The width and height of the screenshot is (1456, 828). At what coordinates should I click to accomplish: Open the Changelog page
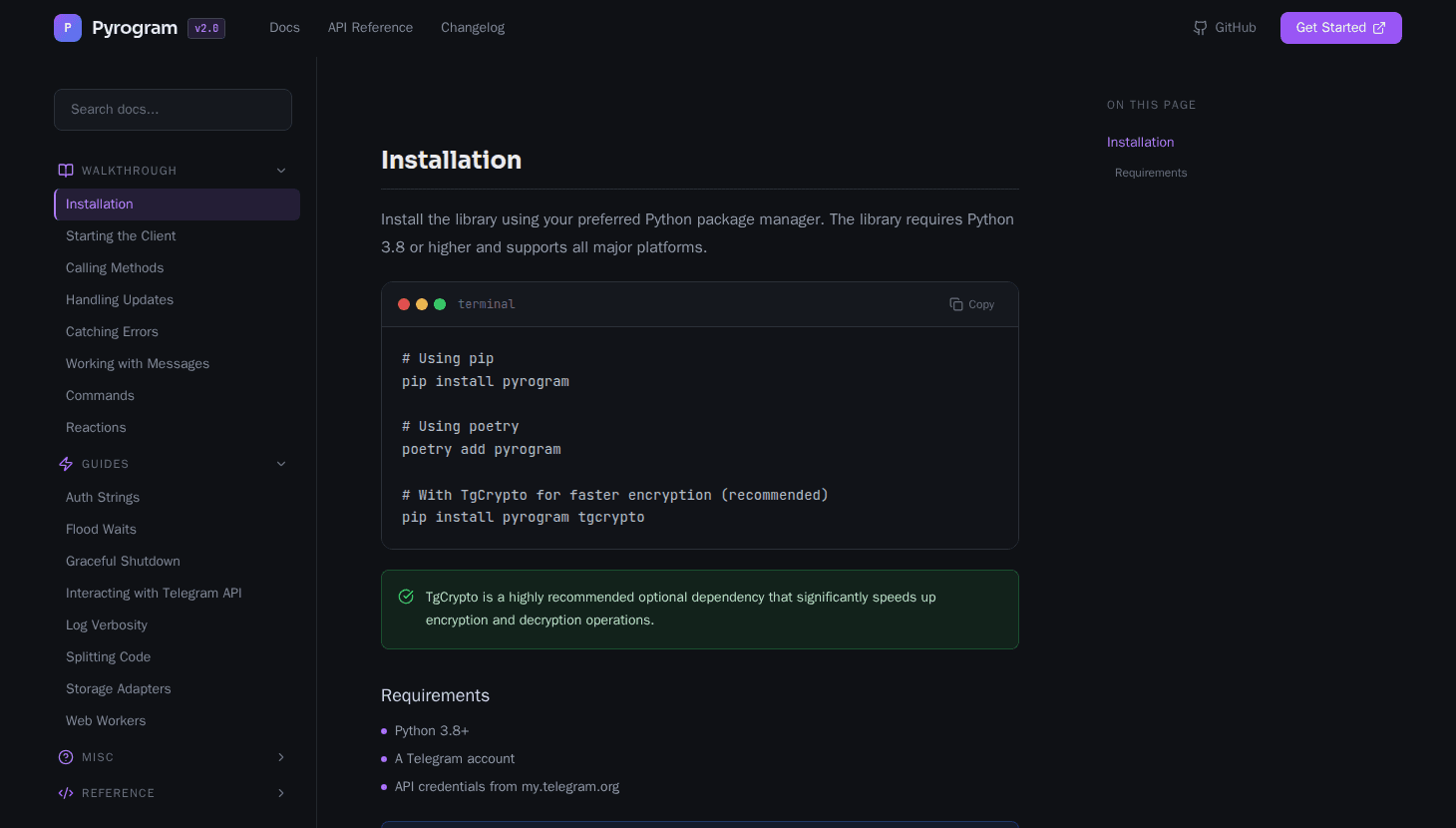(x=472, y=27)
